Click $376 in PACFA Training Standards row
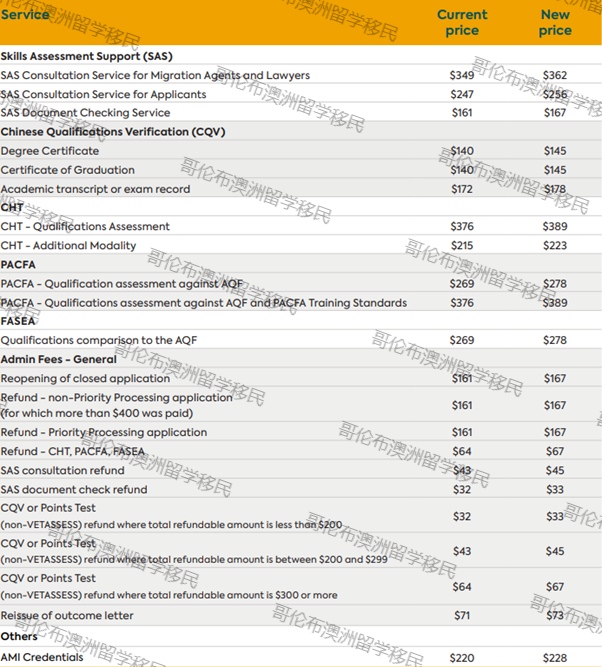This screenshot has width=602, height=667. pos(462,303)
